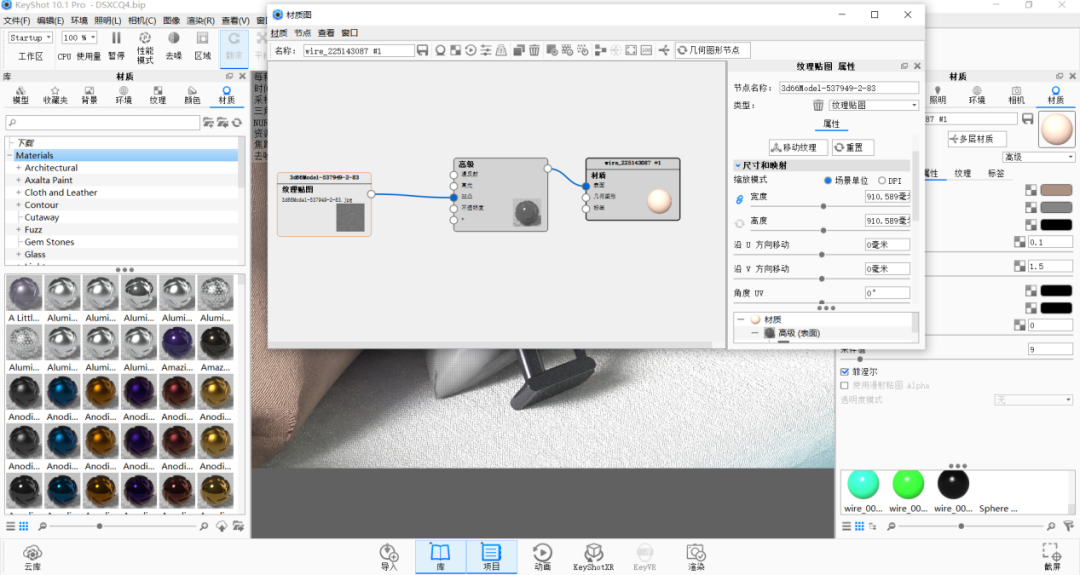The width and height of the screenshot is (1080, 575).
Task: Click the trash icon next to 类型 in the properties panel
Action: click(818, 105)
